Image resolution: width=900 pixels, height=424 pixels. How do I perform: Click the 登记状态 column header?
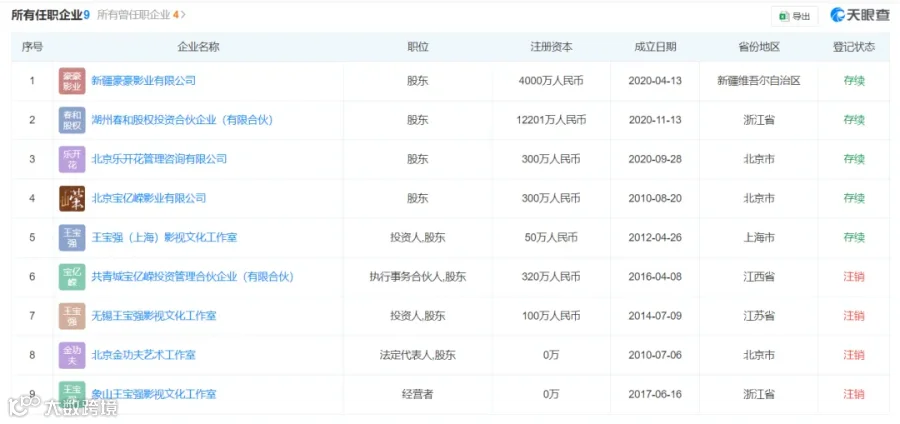pyautogui.click(x=854, y=47)
